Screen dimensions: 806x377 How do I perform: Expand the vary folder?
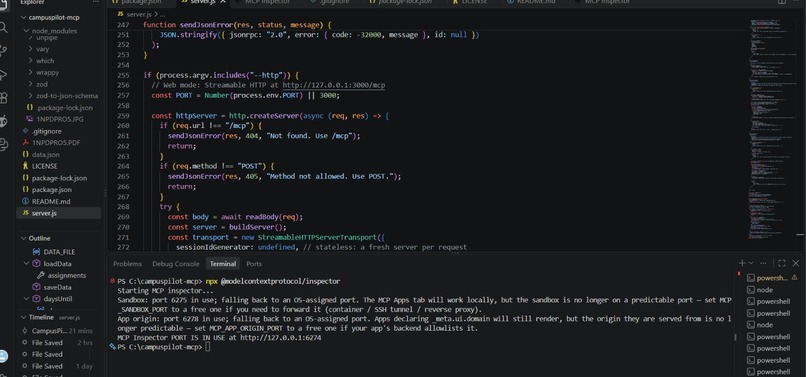pyautogui.click(x=31, y=49)
